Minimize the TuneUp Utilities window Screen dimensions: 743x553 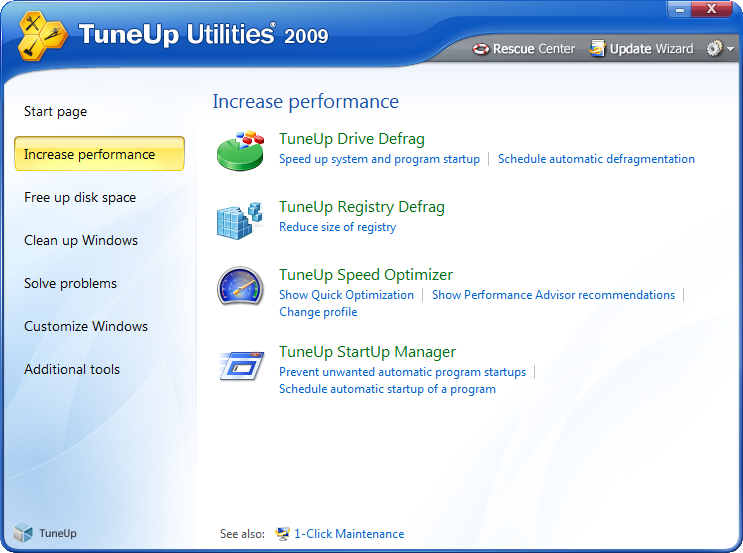[x=680, y=9]
